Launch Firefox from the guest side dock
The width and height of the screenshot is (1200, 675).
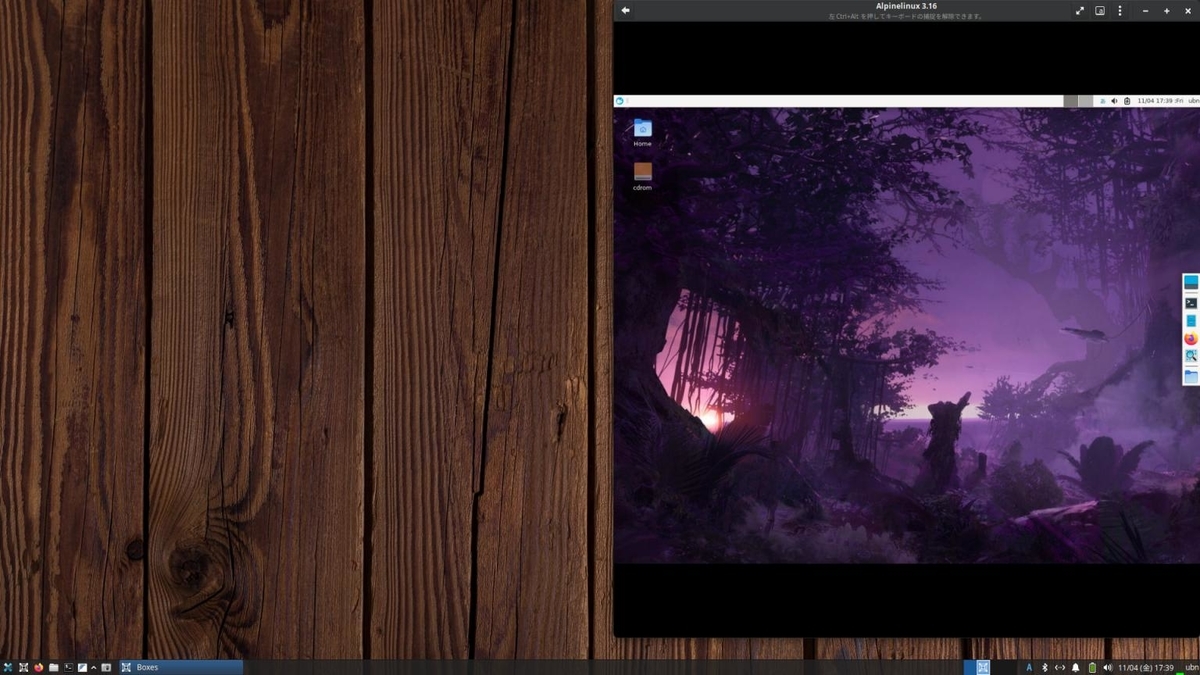(x=1191, y=338)
